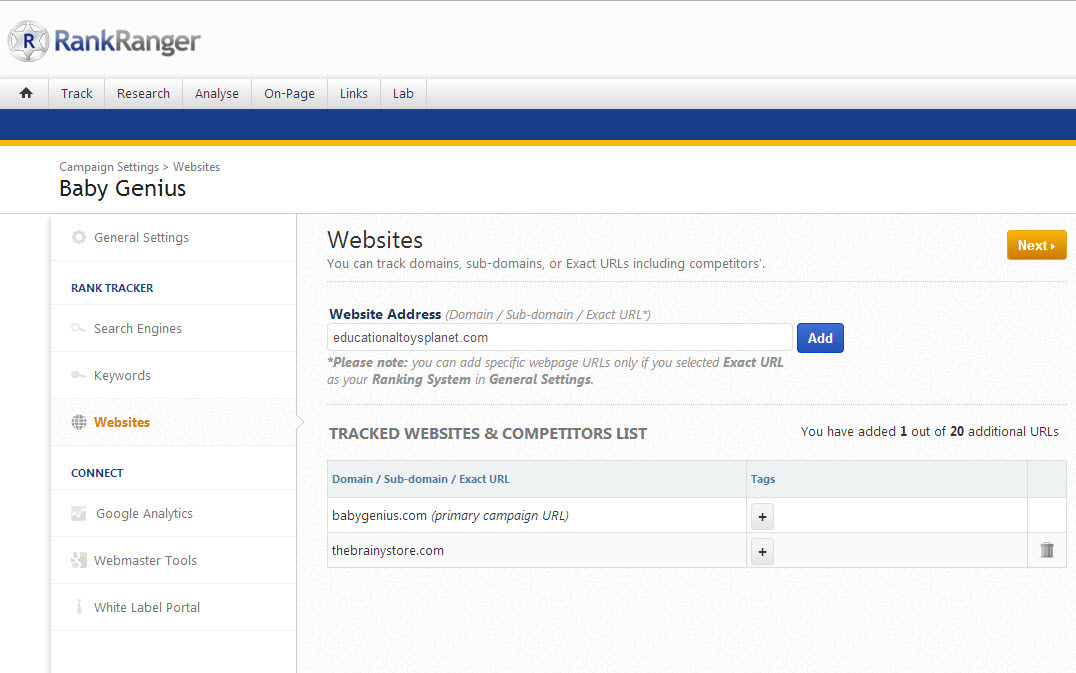Click the Add website button

820,338
